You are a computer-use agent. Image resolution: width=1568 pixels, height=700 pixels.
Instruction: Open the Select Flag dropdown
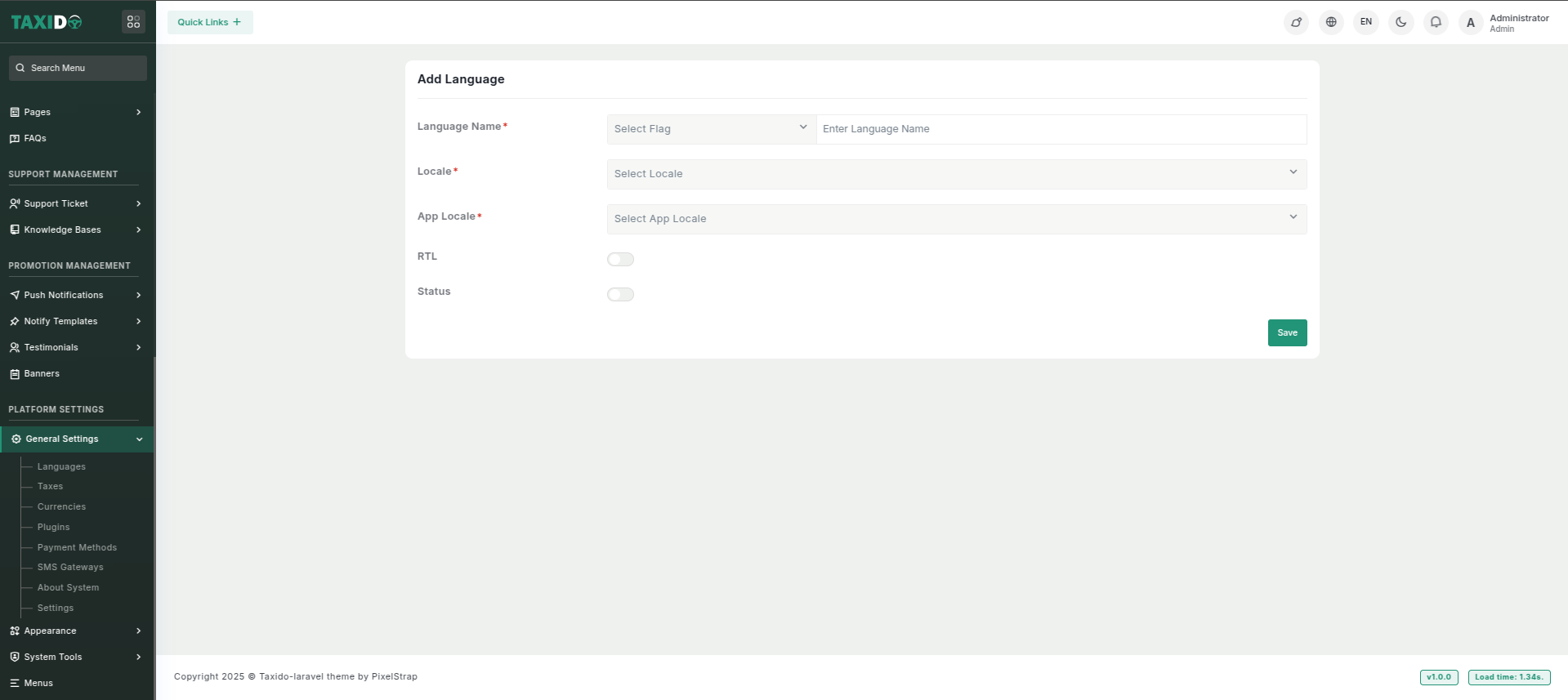coord(711,129)
